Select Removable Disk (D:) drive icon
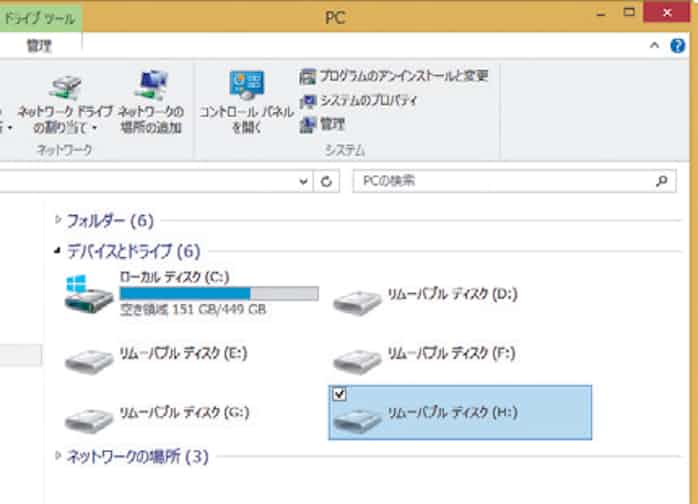The height and width of the screenshot is (504, 698). [x=357, y=299]
